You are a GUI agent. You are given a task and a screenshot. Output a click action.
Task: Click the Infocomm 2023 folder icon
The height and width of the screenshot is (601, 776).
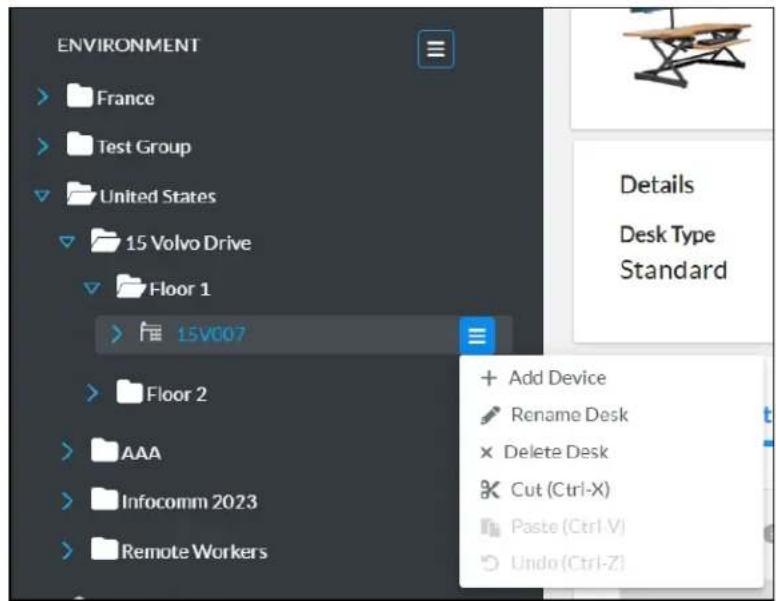pos(104,499)
